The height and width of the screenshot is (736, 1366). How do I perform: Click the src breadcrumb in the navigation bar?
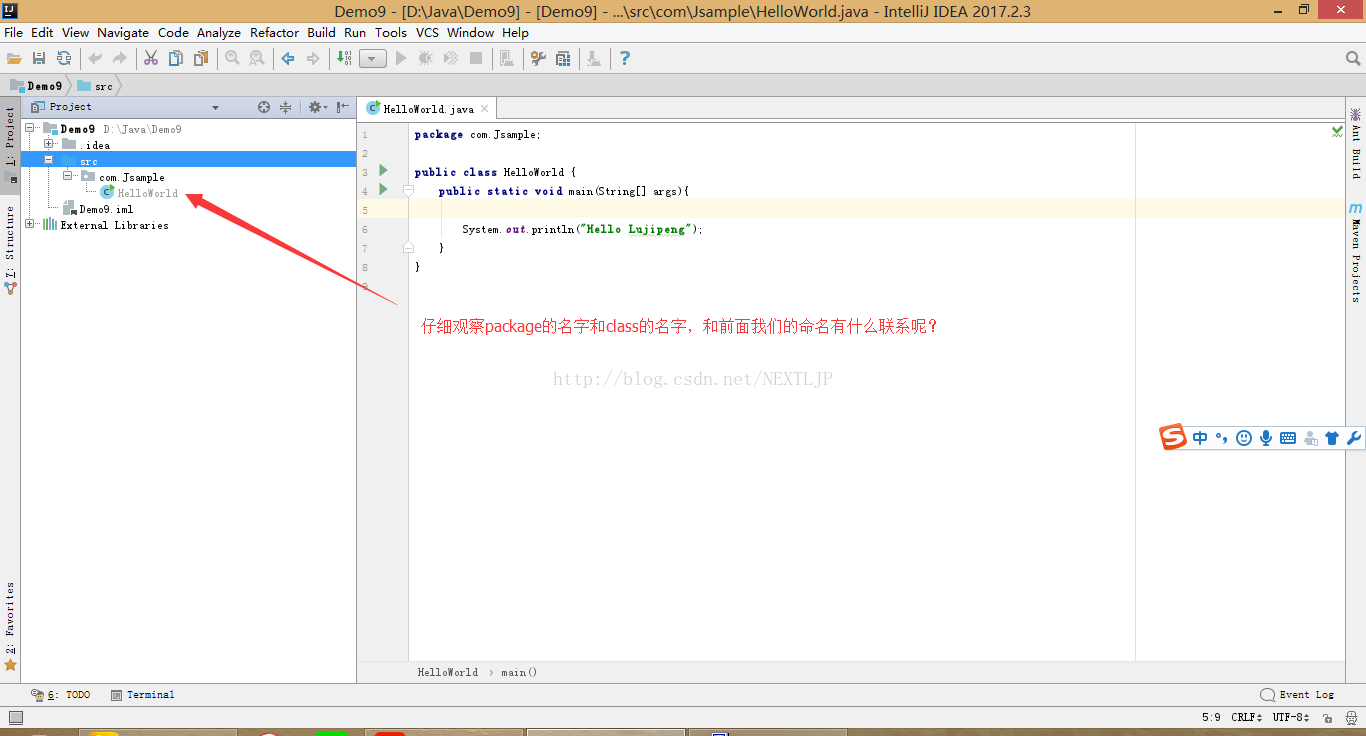(x=95, y=86)
